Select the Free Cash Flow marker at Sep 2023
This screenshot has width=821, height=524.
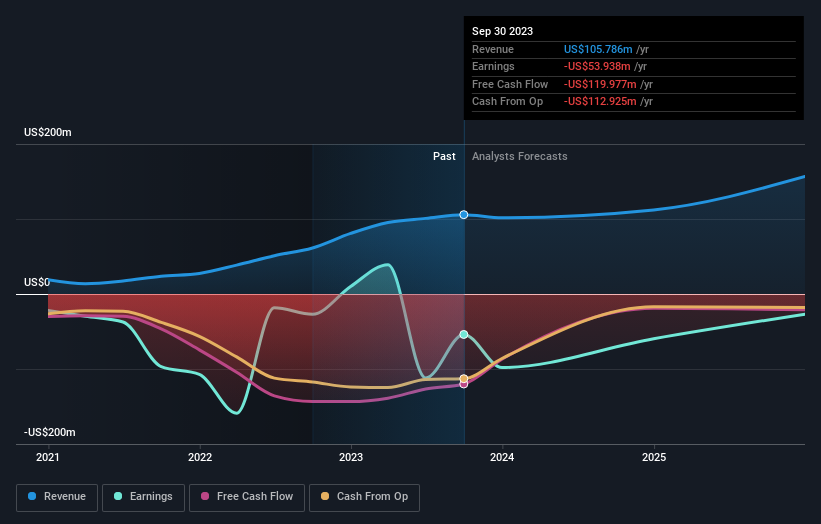click(464, 385)
